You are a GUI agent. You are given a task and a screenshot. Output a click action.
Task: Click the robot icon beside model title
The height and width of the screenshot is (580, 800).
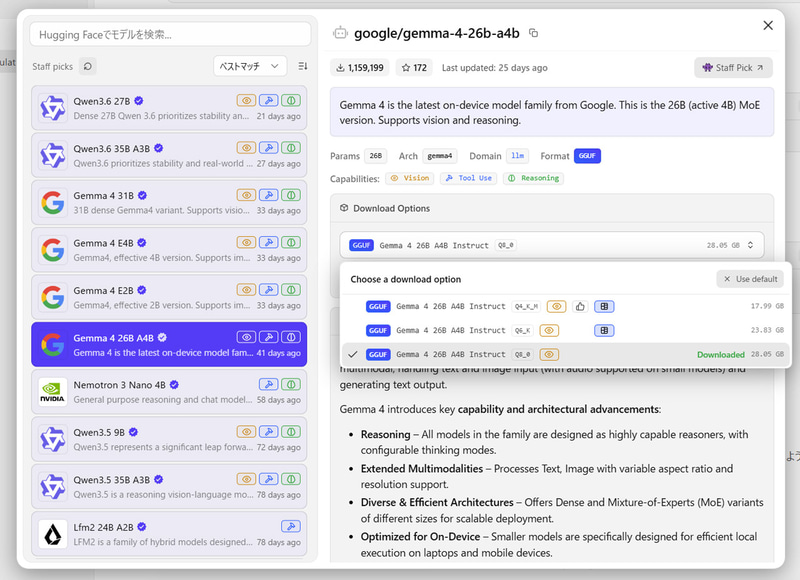(340, 33)
